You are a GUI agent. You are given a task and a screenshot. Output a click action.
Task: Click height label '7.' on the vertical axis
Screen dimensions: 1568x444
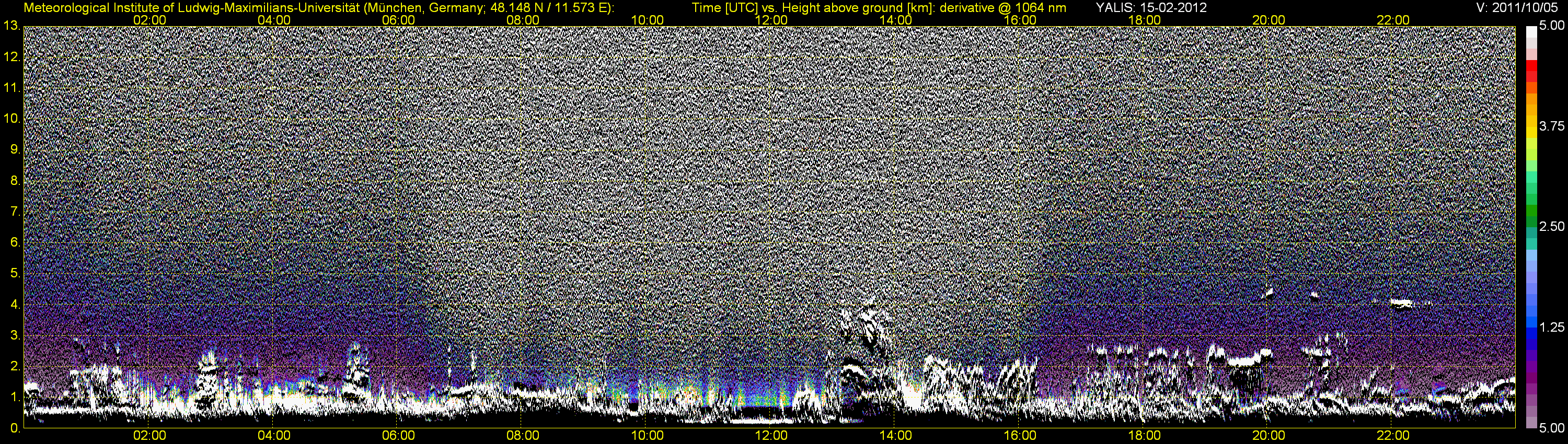coord(16,212)
